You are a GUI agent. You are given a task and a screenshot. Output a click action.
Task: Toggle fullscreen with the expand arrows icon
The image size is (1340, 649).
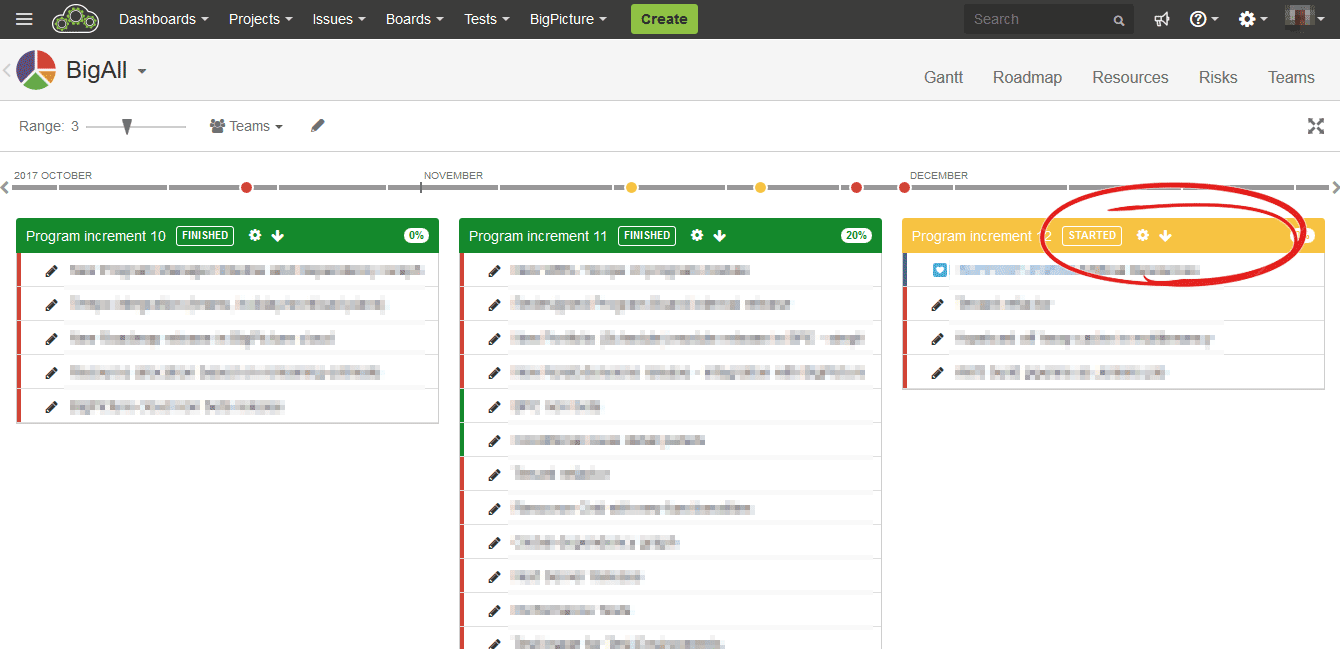(x=1316, y=126)
